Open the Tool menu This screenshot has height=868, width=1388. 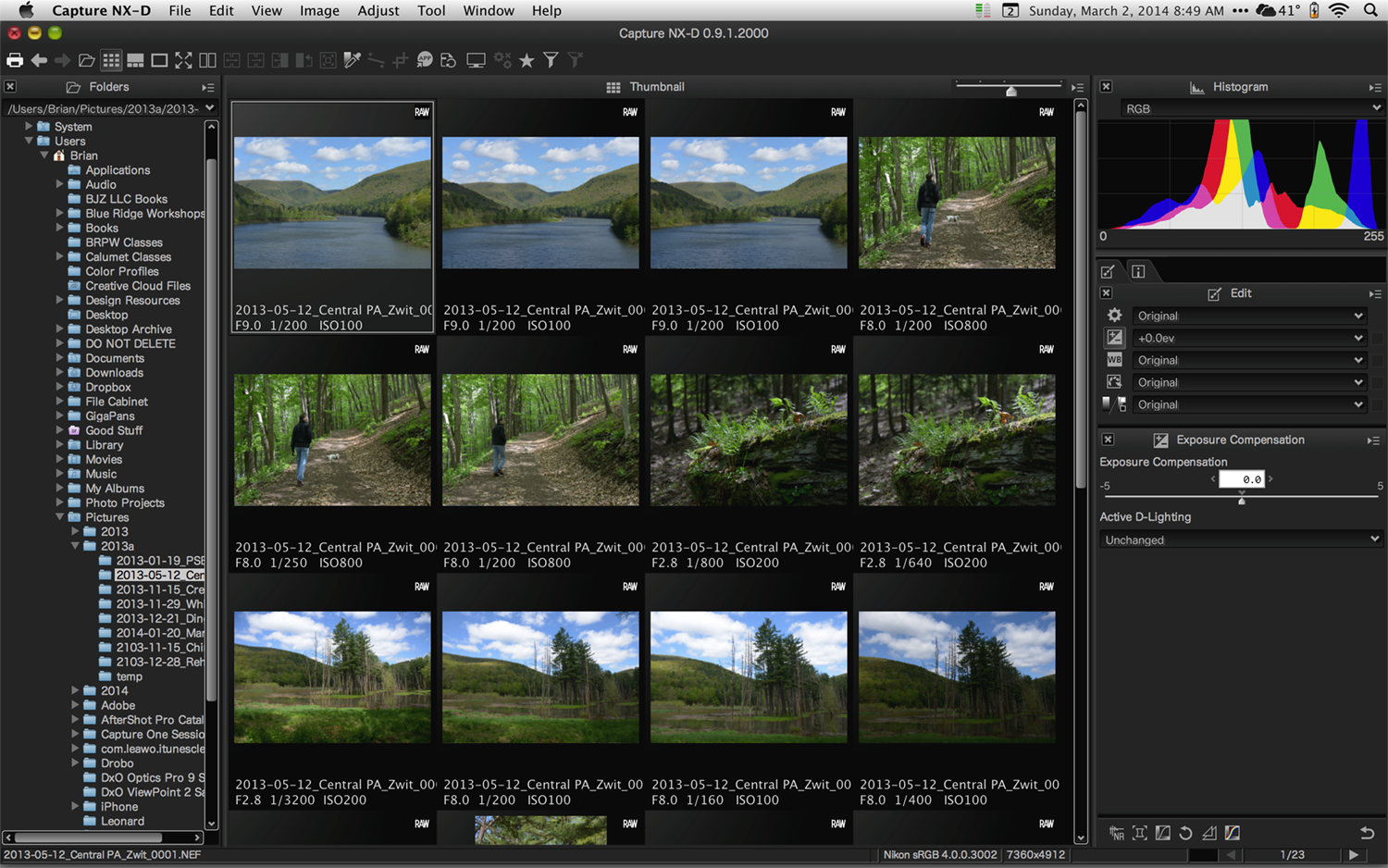click(x=431, y=11)
